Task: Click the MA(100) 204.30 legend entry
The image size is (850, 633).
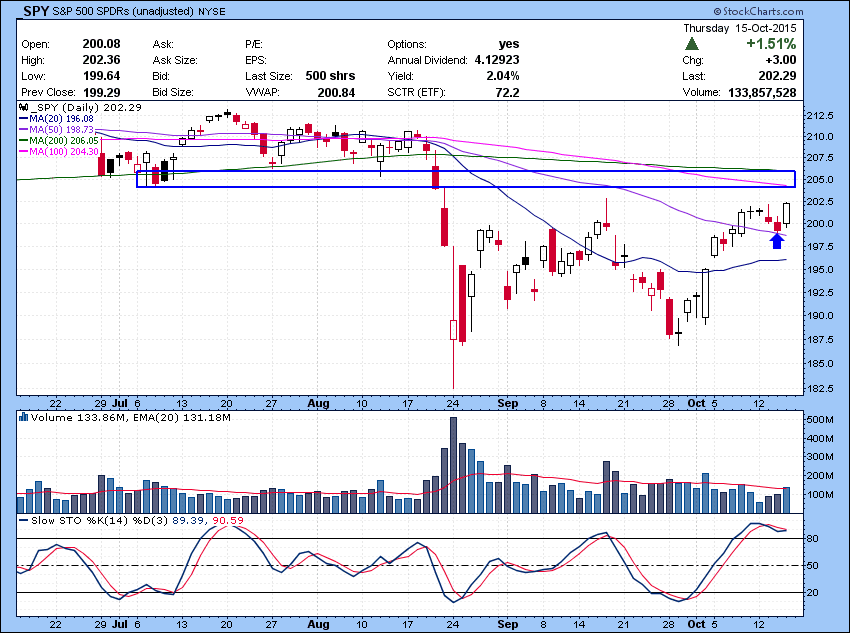Action: coord(59,152)
